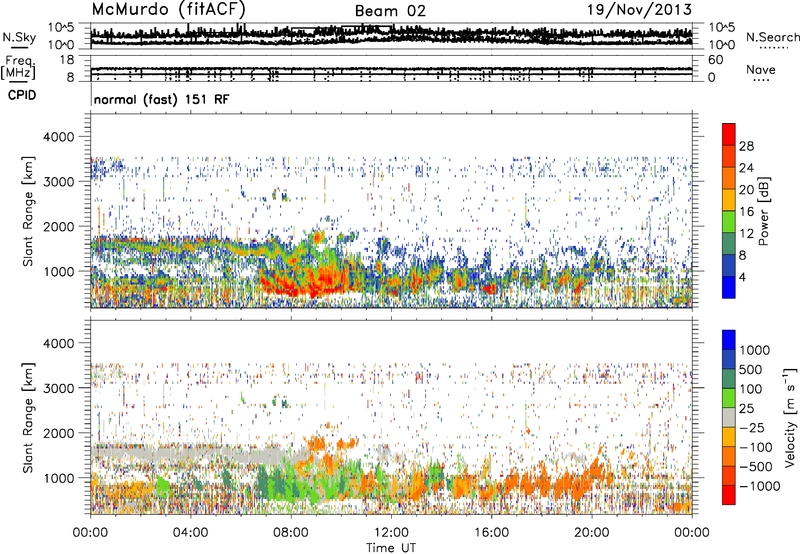Pick the gray ±25 Velocity colorbar swatch
The width and height of the screenshot is (800, 554).
tap(729, 417)
